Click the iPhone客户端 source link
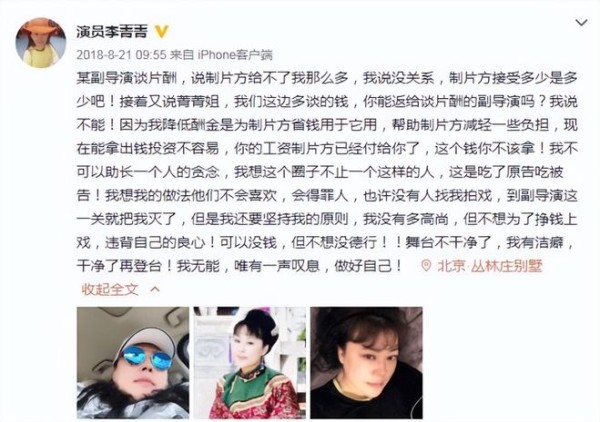This screenshot has width=600, height=422. pos(235,55)
